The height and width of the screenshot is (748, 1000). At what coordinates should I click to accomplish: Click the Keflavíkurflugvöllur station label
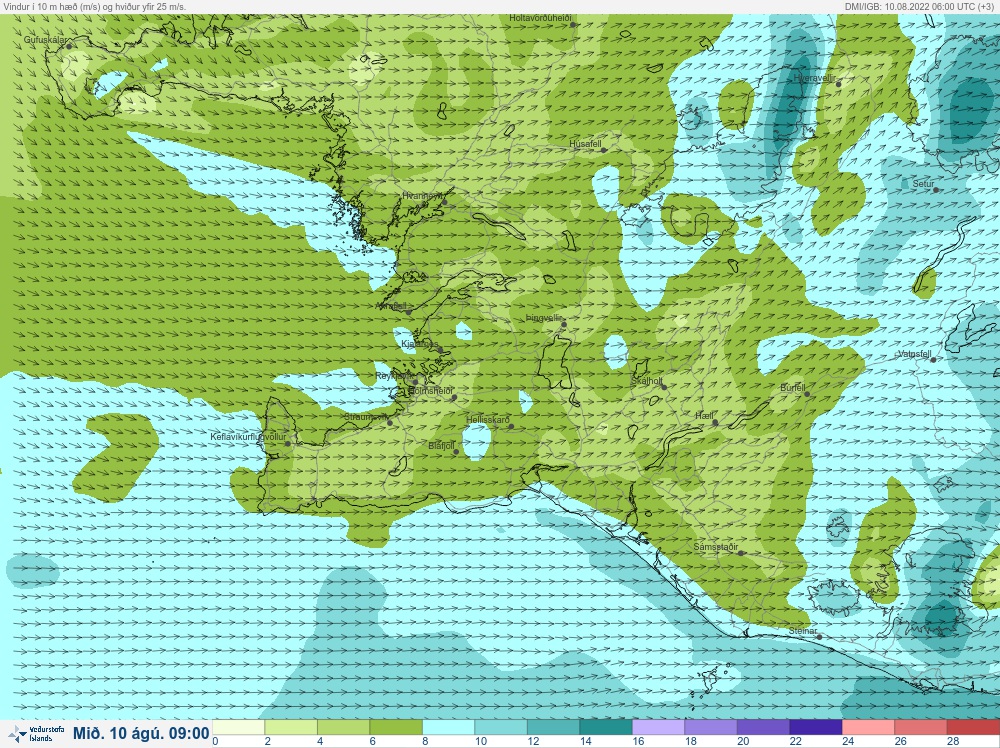point(248,437)
